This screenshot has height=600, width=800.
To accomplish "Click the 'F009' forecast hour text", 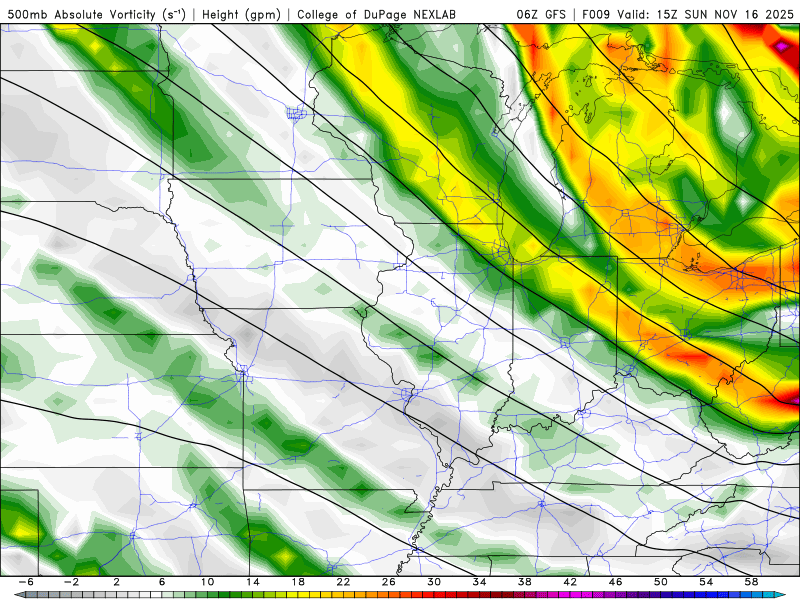I will point(596,15).
